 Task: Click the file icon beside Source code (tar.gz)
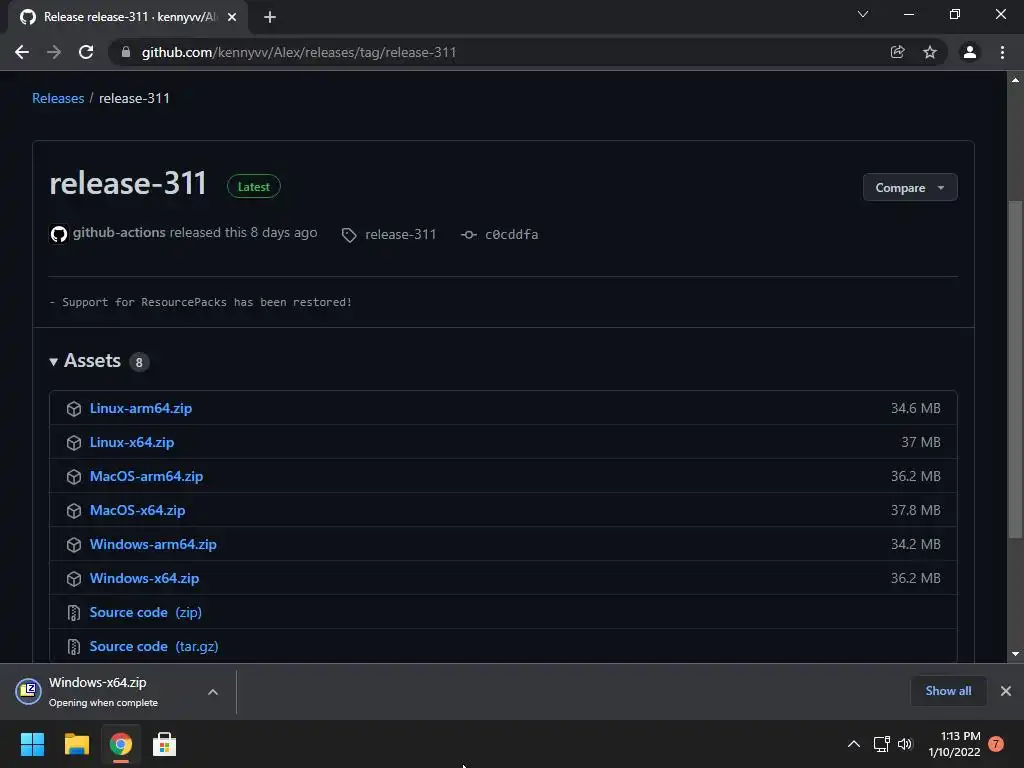74,647
